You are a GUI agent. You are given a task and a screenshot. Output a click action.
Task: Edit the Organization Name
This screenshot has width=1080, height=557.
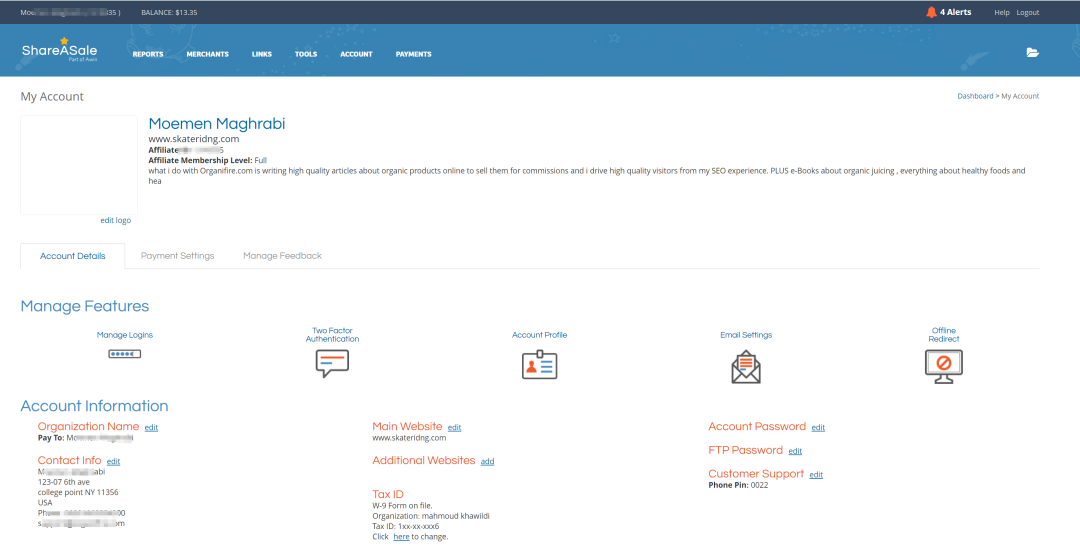pyautogui.click(x=152, y=428)
